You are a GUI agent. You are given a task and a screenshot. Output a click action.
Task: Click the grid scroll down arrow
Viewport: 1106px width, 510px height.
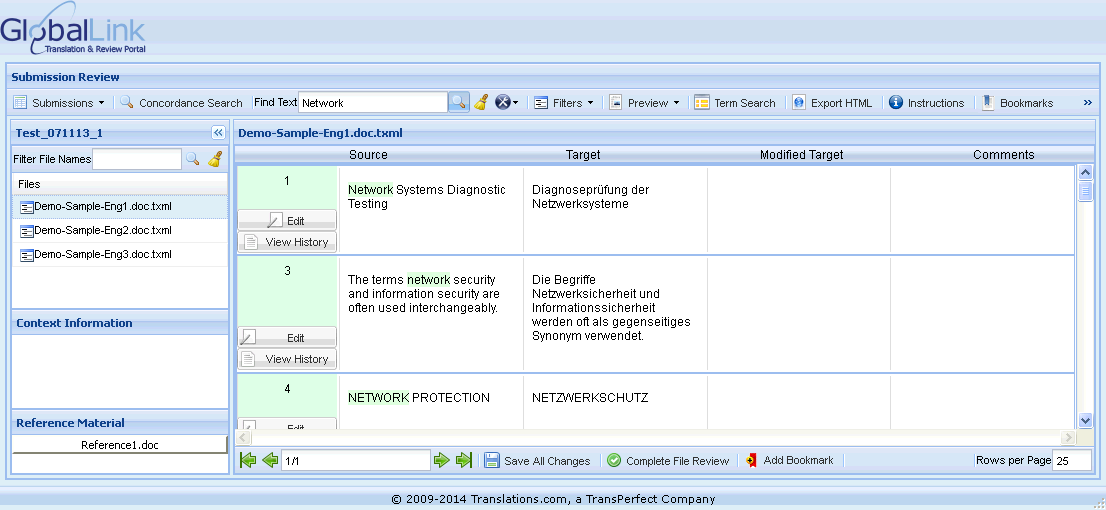(1086, 420)
